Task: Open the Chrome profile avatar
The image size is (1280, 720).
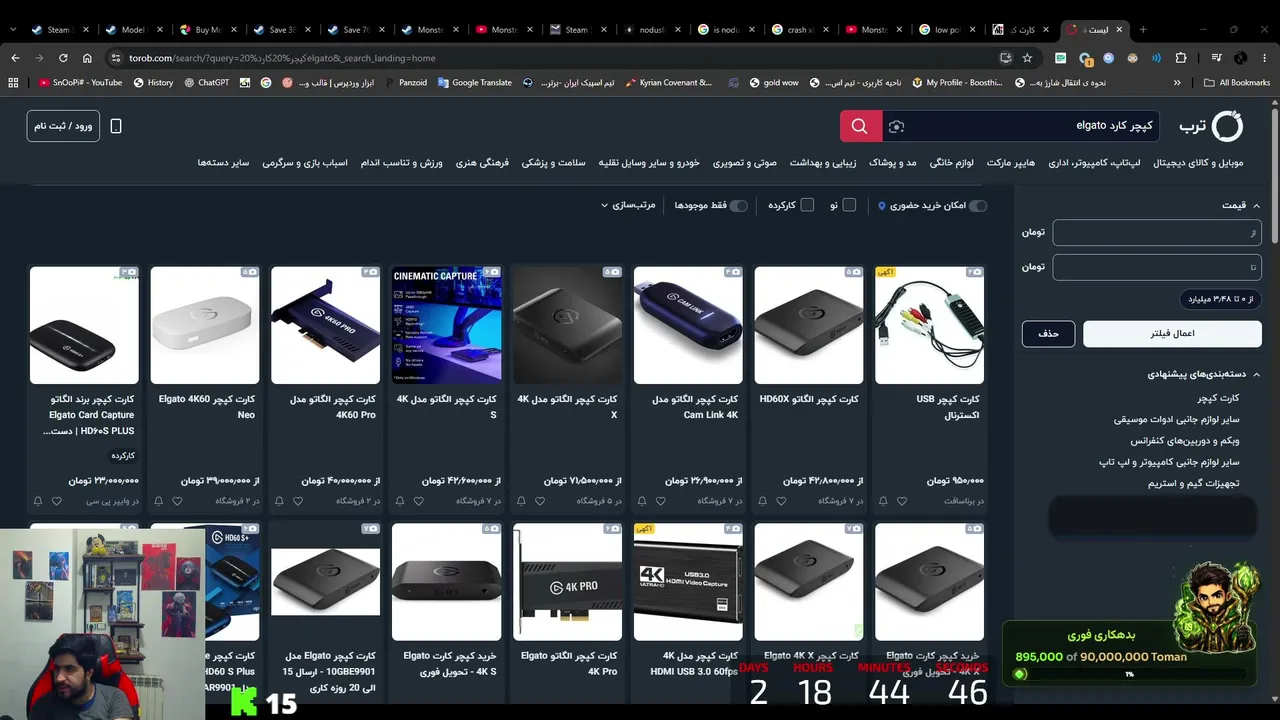Action: click(x=1241, y=58)
